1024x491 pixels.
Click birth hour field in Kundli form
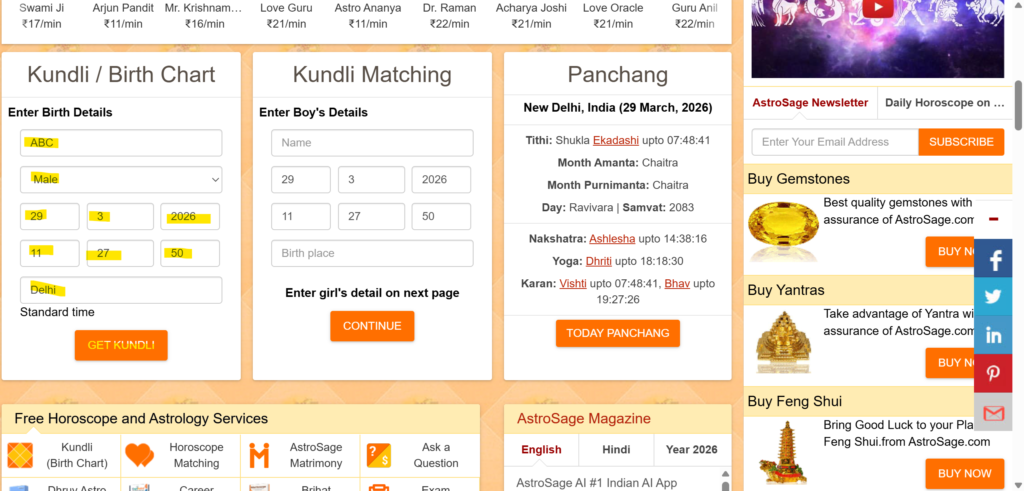tap(50, 253)
